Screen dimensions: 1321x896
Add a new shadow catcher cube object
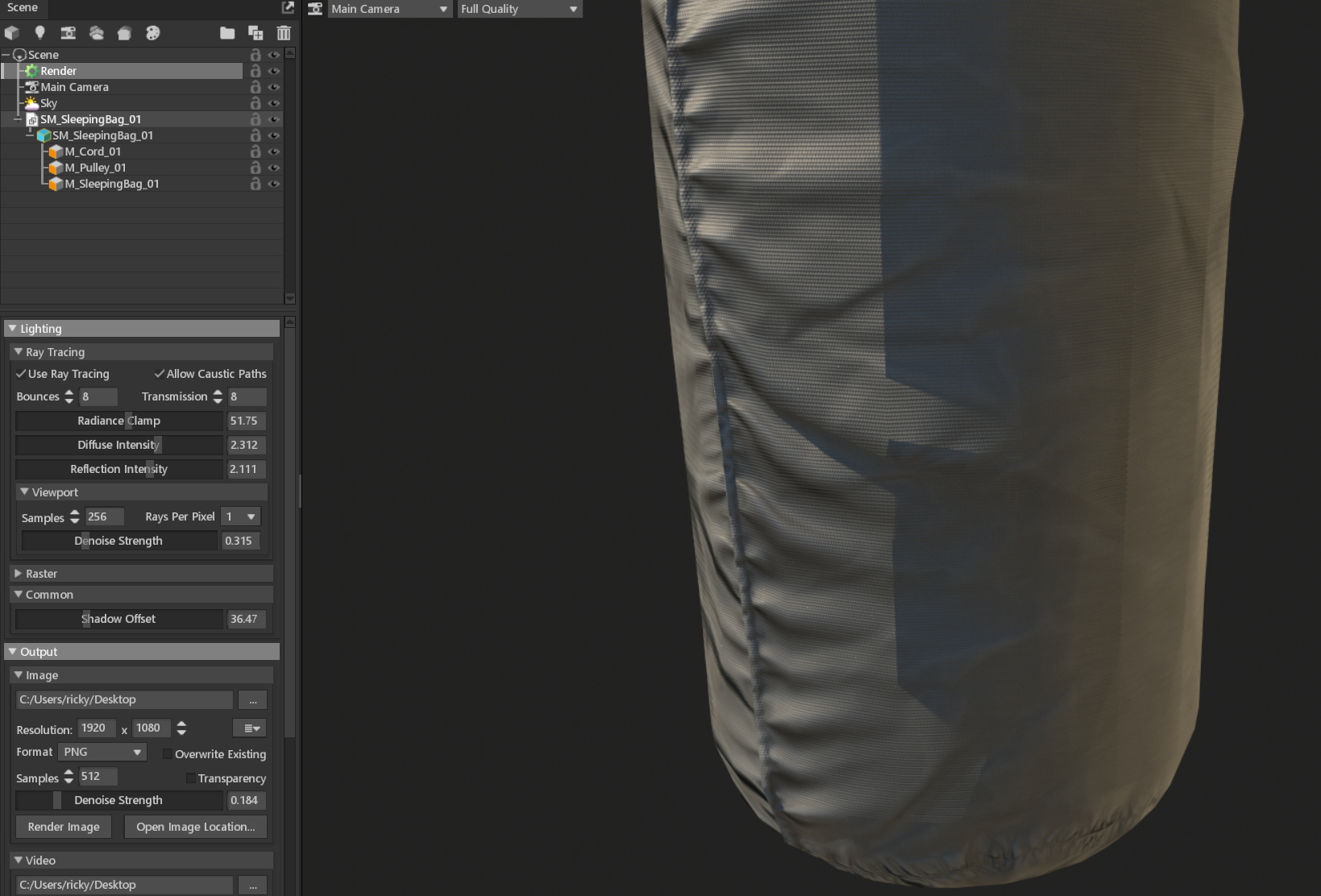pos(12,33)
